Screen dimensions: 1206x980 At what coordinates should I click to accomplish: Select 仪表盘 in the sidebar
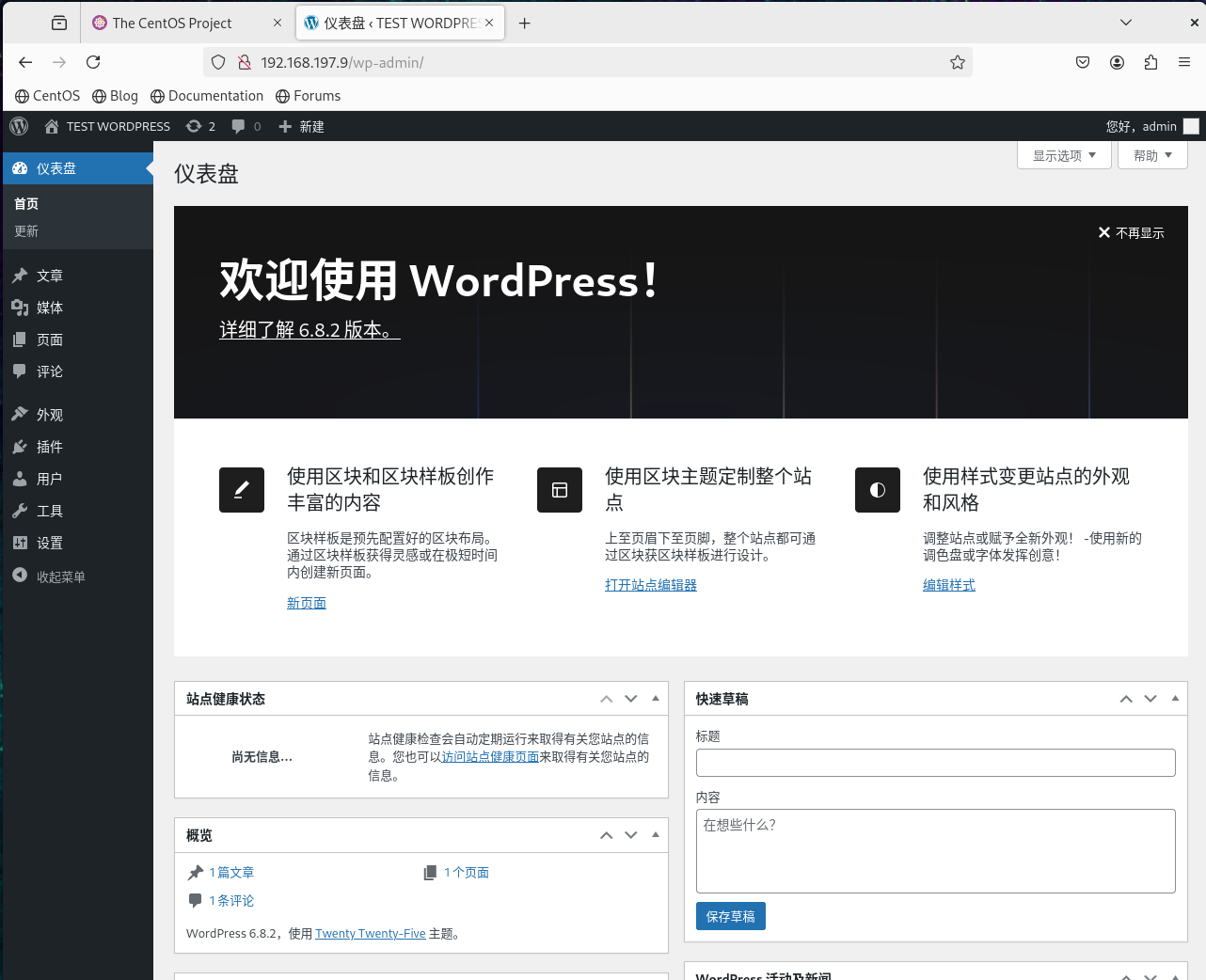coord(77,168)
